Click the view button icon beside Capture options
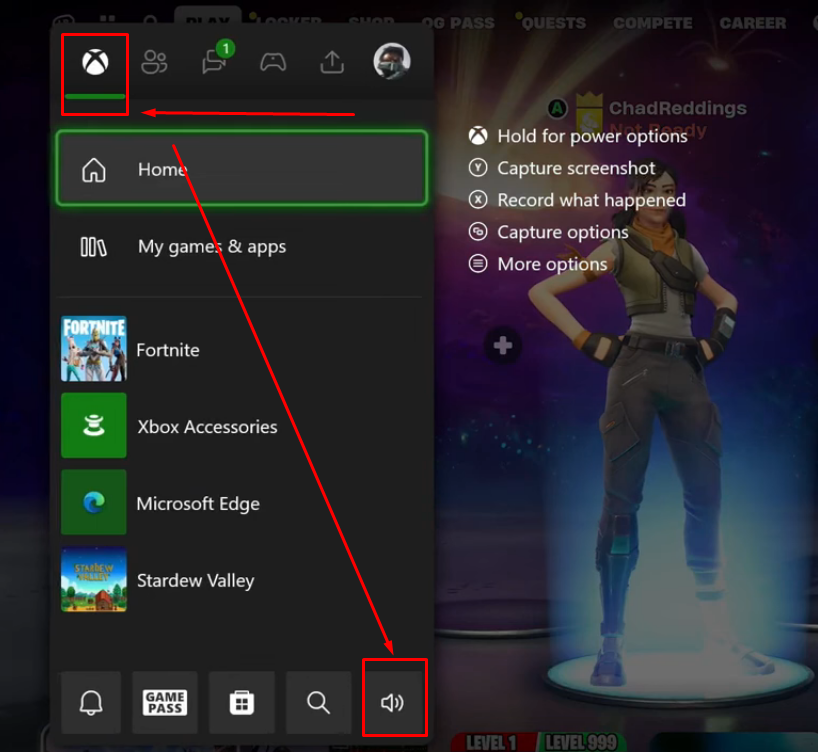The height and width of the screenshot is (752, 818). coord(478,232)
